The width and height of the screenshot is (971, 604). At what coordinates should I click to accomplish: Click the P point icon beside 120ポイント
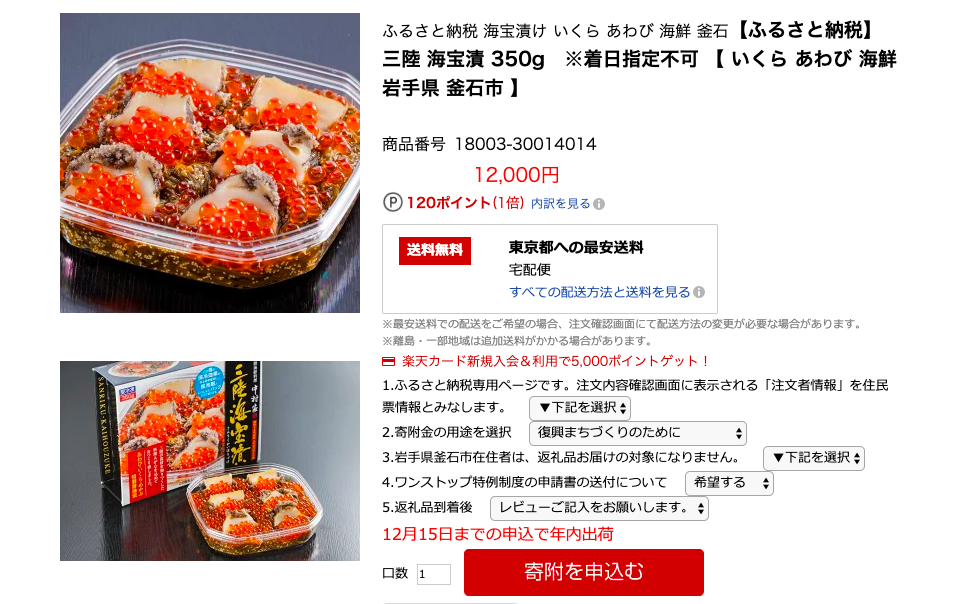tap(393, 203)
